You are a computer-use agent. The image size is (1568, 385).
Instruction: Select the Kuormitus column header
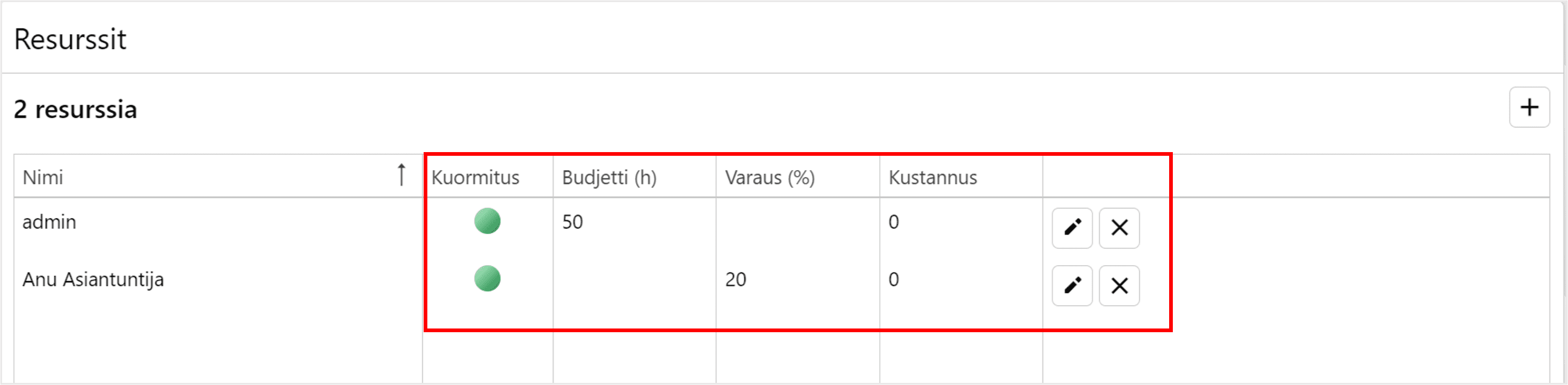click(475, 177)
